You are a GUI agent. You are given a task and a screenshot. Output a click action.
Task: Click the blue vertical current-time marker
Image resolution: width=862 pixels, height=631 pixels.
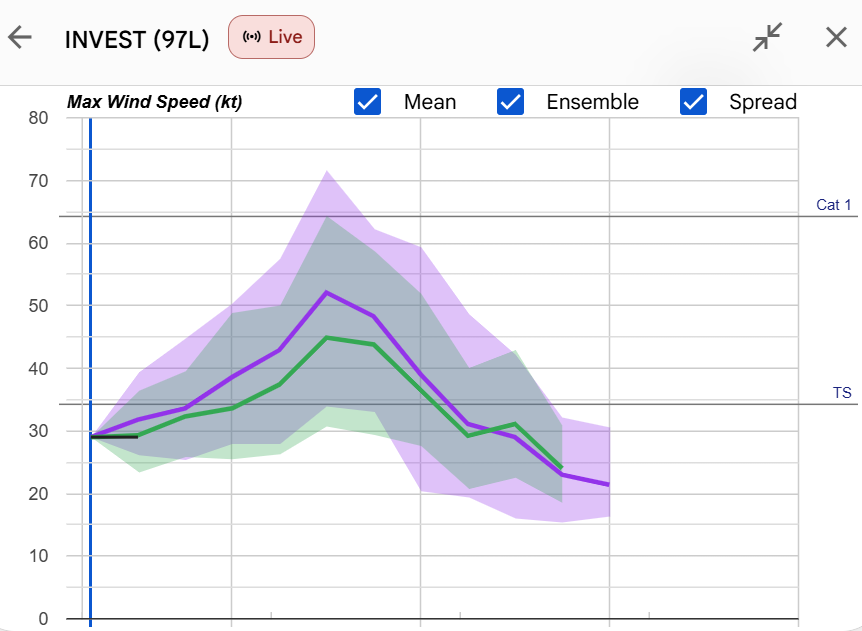pyautogui.click(x=90, y=372)
